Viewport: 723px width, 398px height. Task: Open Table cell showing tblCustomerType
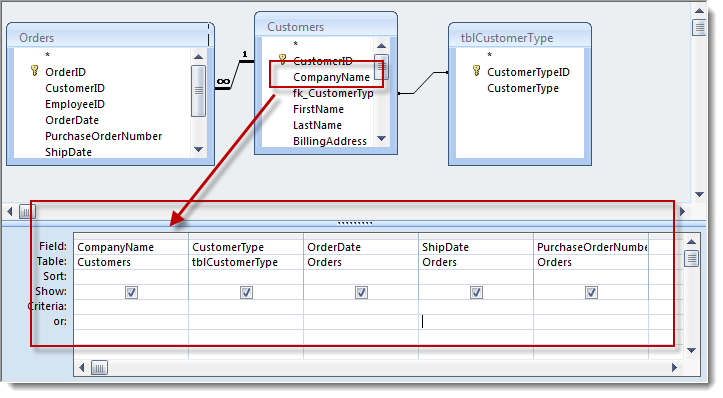246,262
